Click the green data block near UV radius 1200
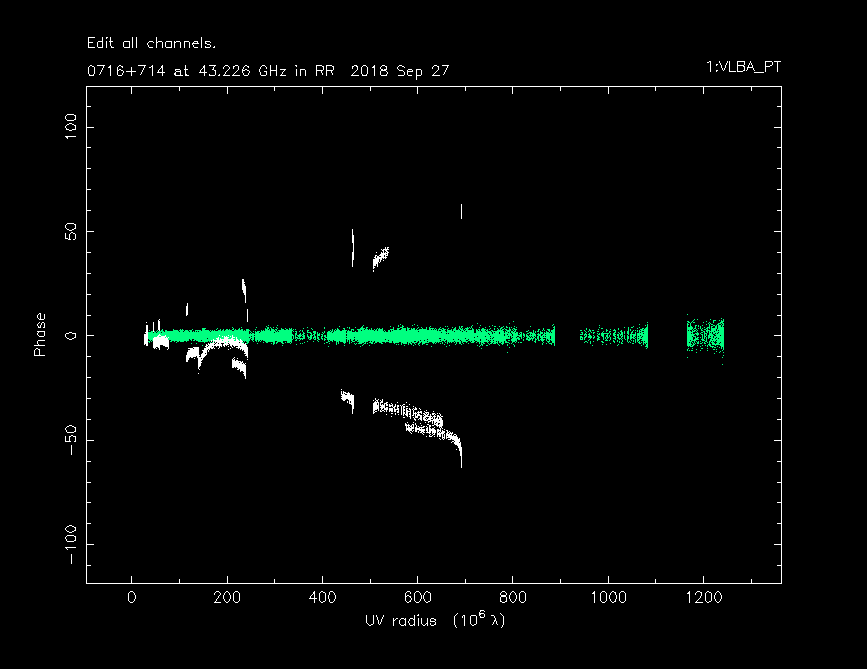The image size is (867, 669). point(705,334)
